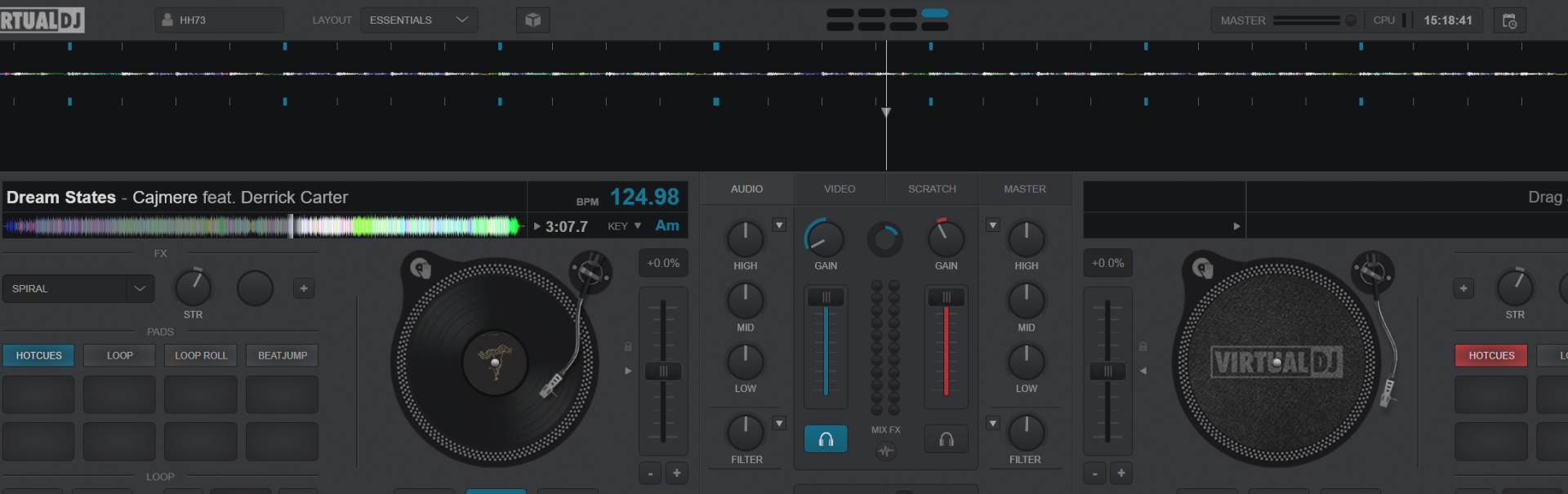Select the red HOTCUES pad mode on right deck

1491,355
